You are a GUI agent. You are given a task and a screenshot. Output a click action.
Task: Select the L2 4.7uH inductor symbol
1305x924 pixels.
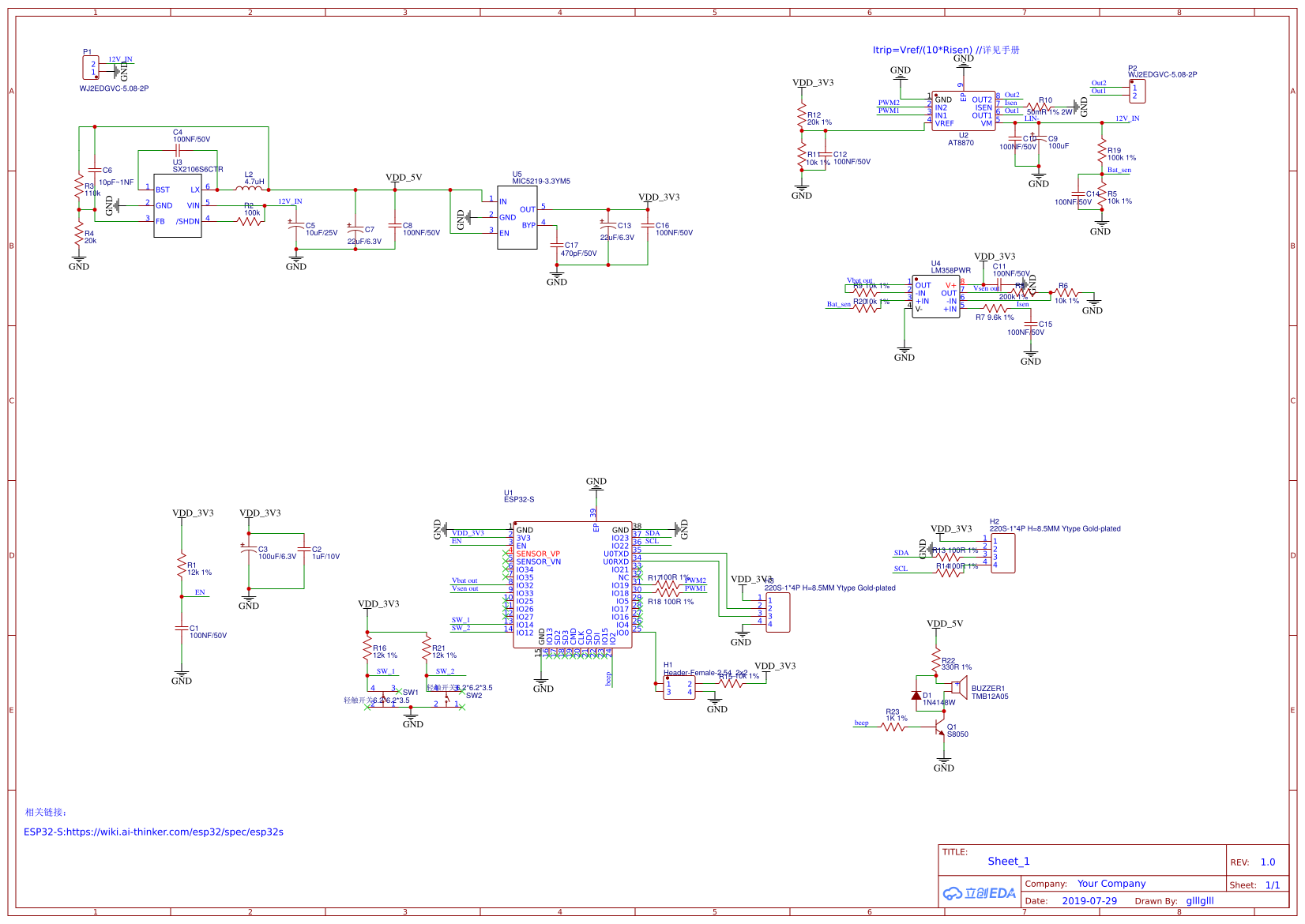(249, 189)
